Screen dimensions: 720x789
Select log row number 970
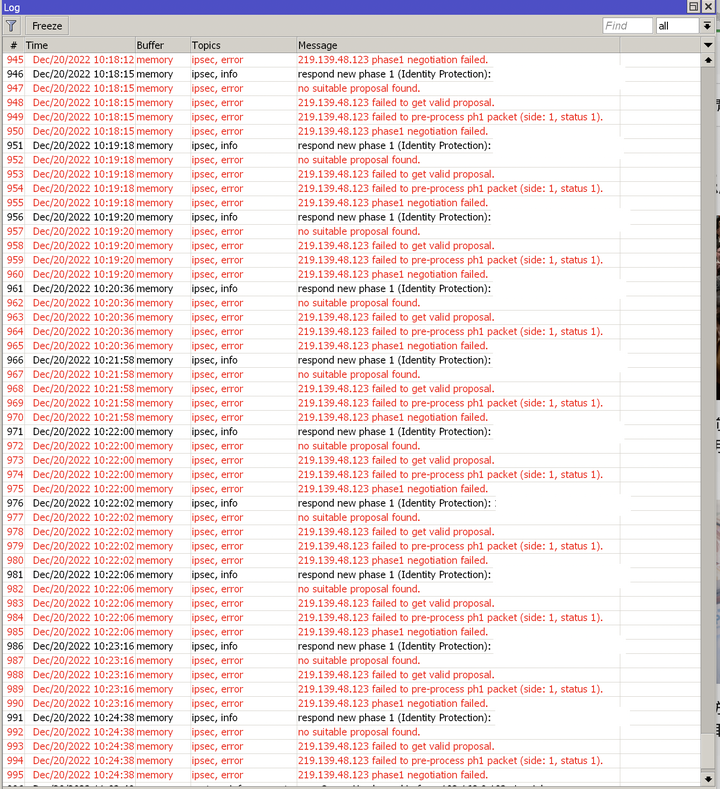15,417
